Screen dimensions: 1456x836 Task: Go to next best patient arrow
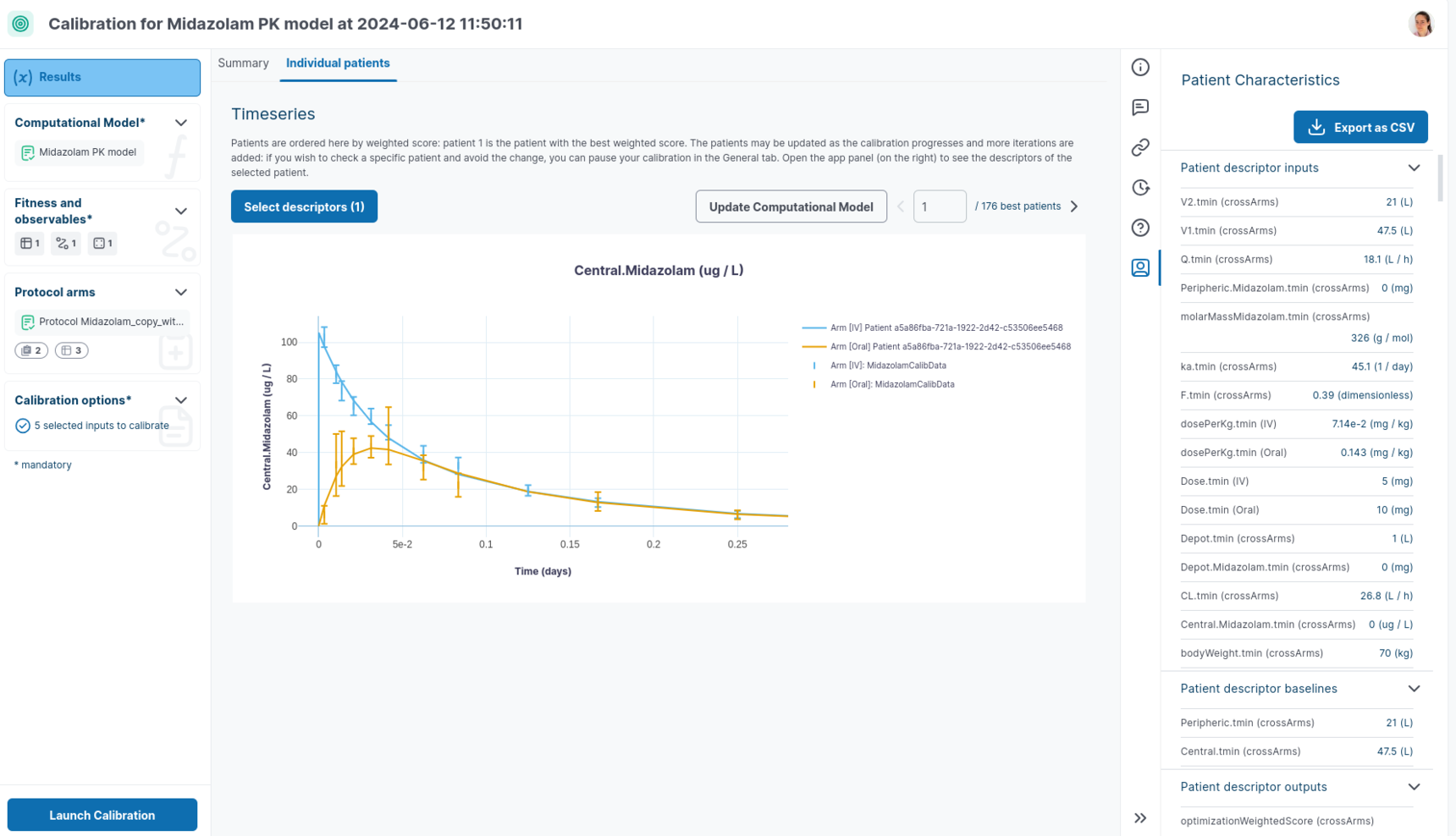1074,206
